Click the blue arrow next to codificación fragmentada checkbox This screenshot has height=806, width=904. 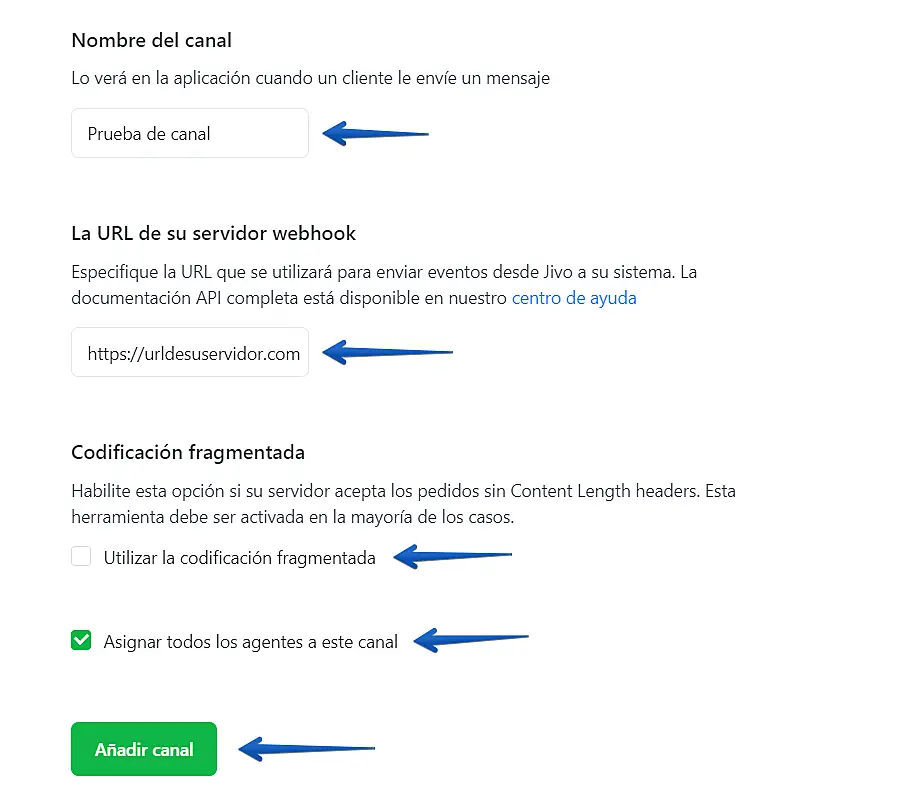453,556
